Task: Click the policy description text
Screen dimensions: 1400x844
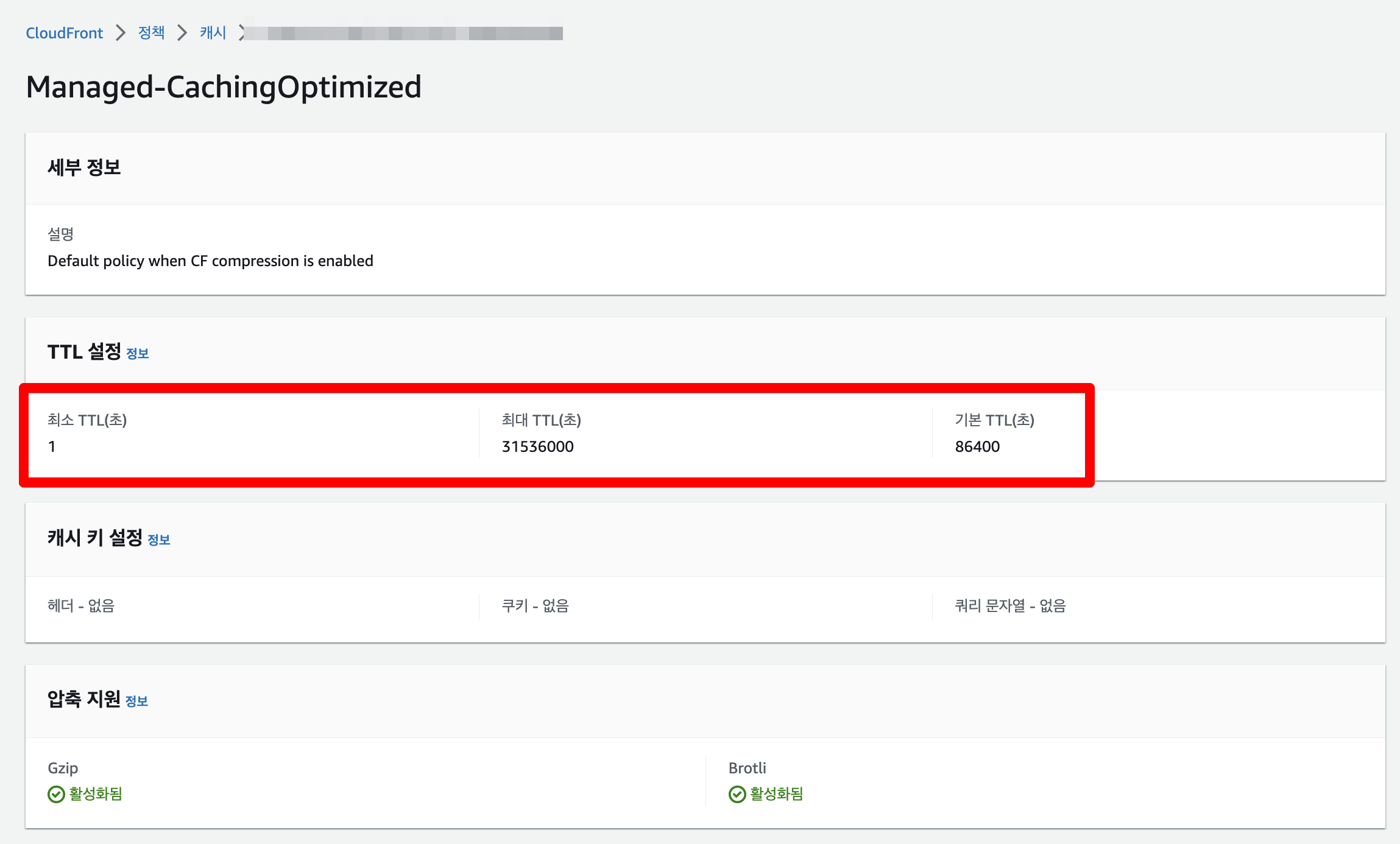Action: tap(210, 261)
